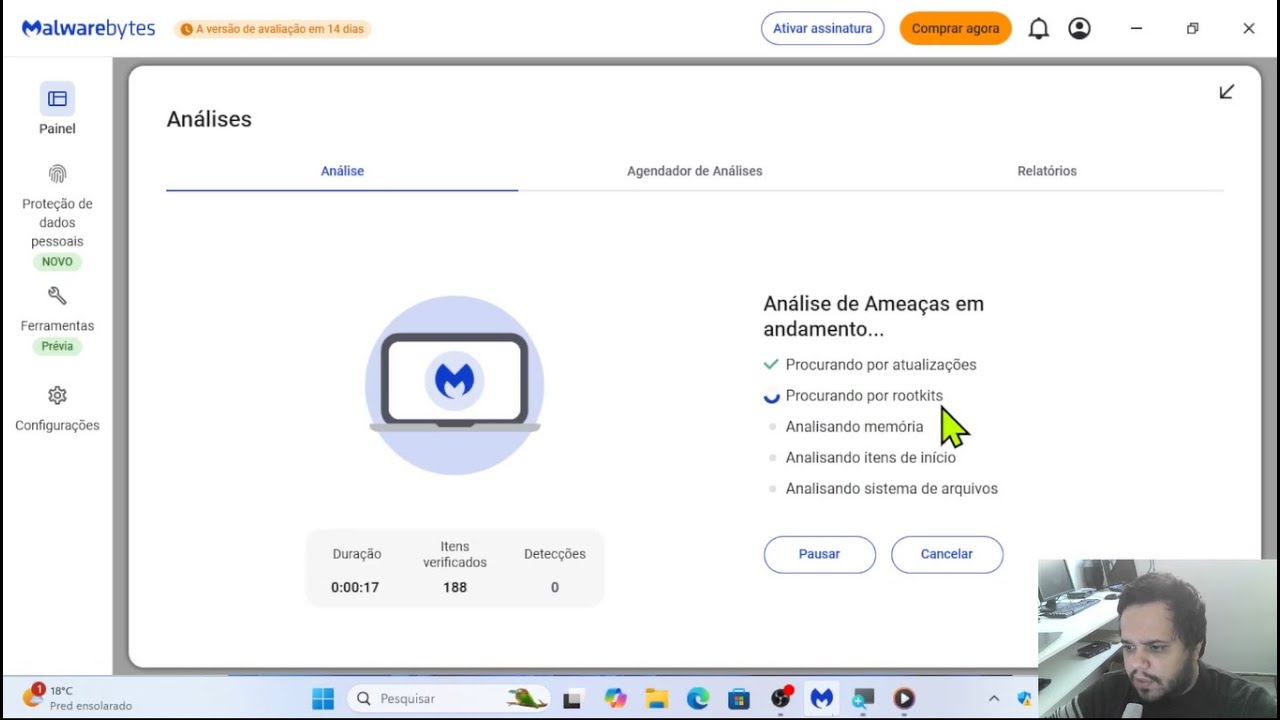The height and width of the screenshot is (720, 1280).
Task: Pause the scan with Pausar
Action: pyautogui.click(x=820, y=554)
